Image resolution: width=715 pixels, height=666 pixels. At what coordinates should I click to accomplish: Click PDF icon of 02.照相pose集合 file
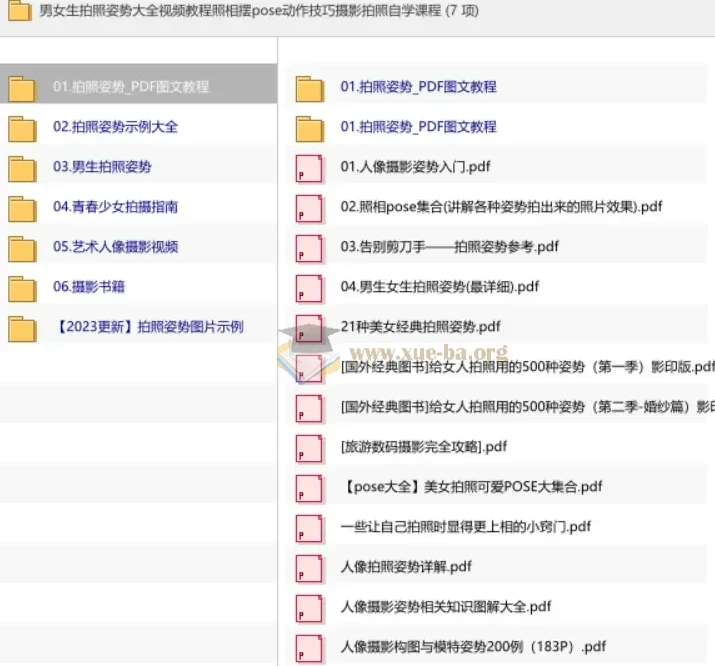309,209
